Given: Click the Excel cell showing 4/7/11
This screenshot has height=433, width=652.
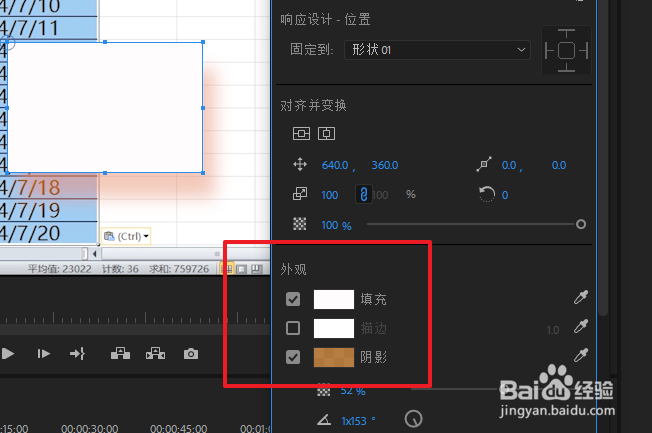Looking at the screenshot, I should (48, 28).
